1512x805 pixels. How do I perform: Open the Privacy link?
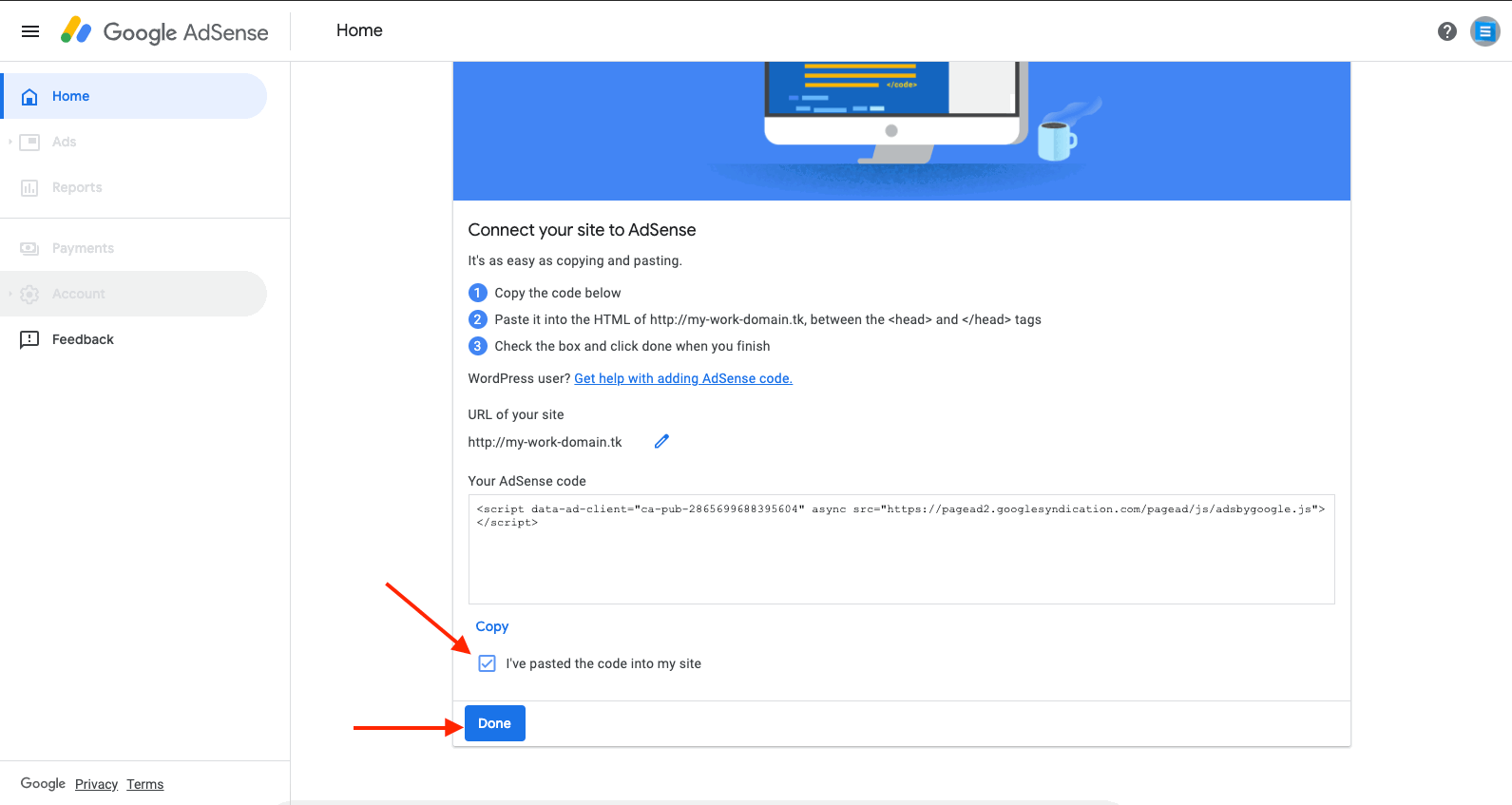[x=96, y=784]
